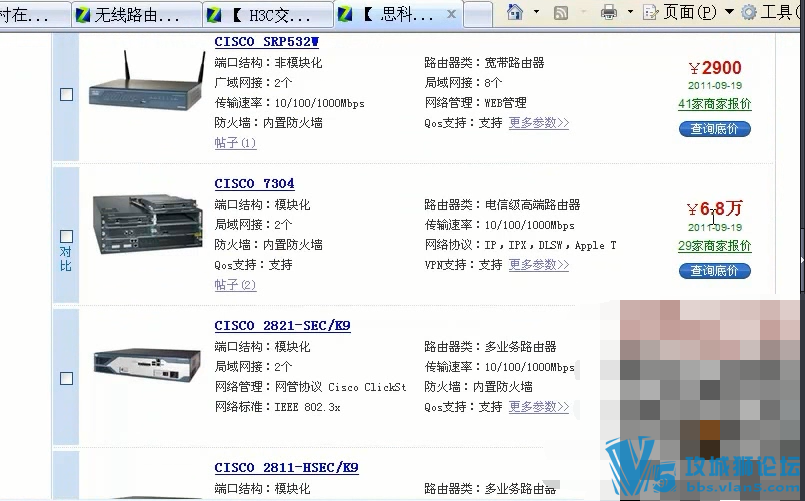The image size is (805, 501).
Task: Click the 网络标准：IEEE 802.3x text
Action: point(277,407)
